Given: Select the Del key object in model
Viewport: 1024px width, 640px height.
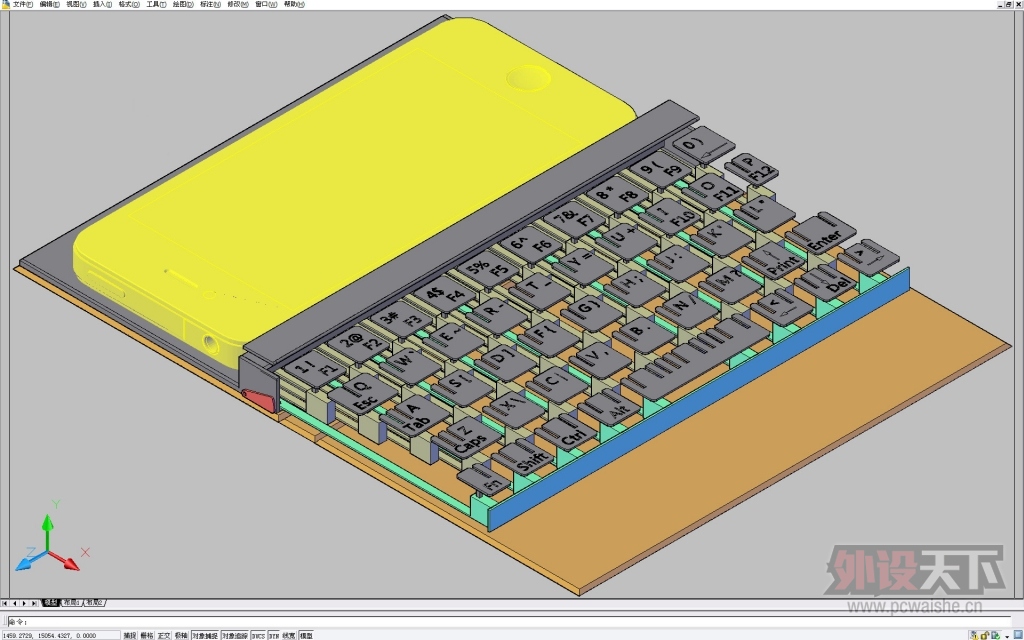Looking at the screenshot, I should coord(827,281).
